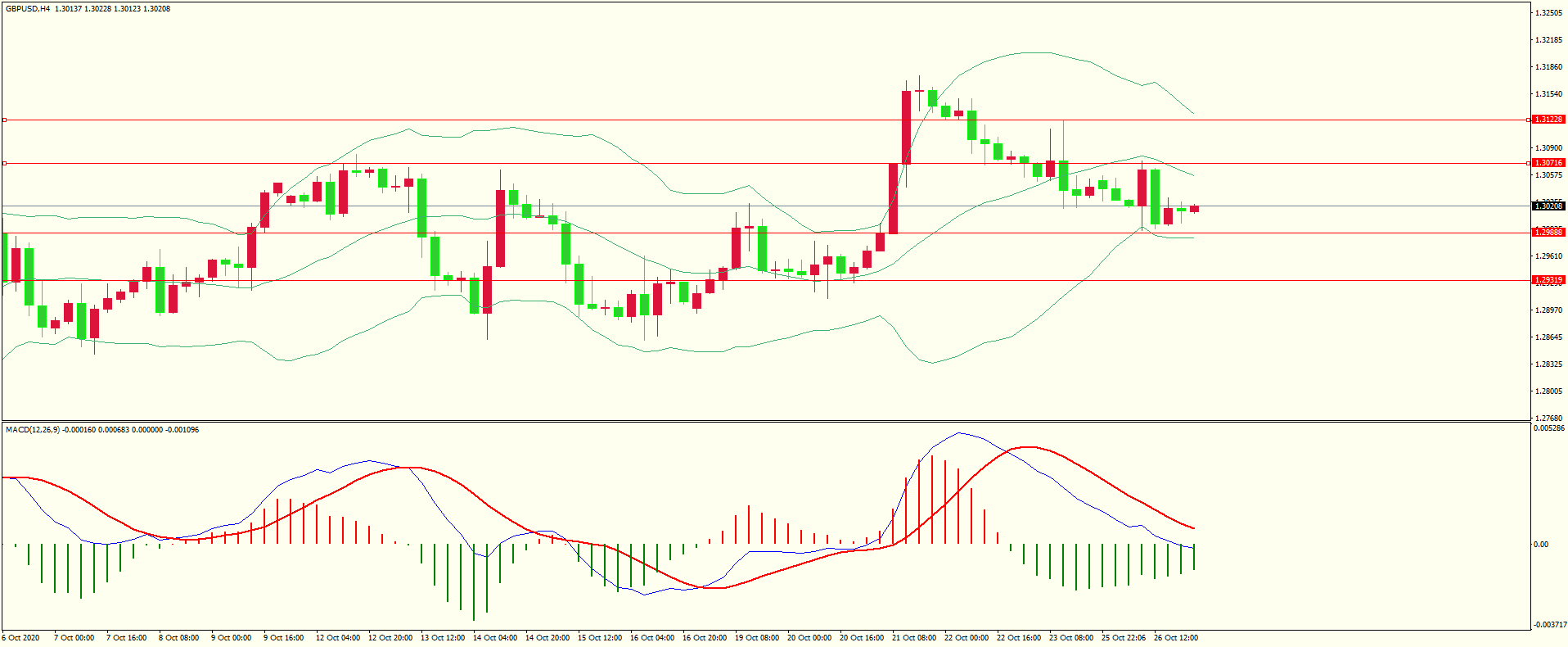Click the red 1.29319 price tag
1568x647 pixels.
point(1548,280)
